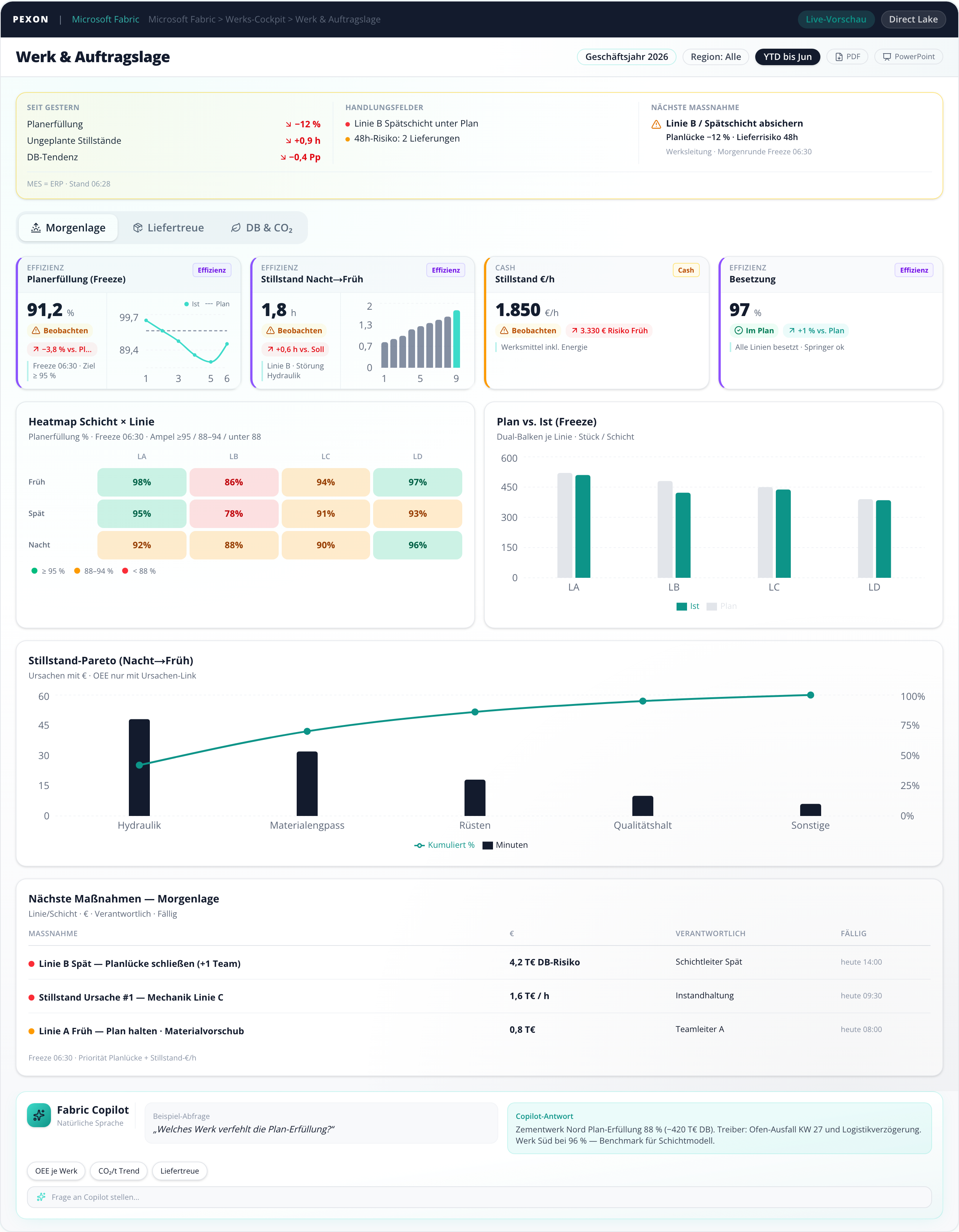Click the Morgenlage tab chart icon
This screenshot has height=1232, width=959.
(36, 227)
